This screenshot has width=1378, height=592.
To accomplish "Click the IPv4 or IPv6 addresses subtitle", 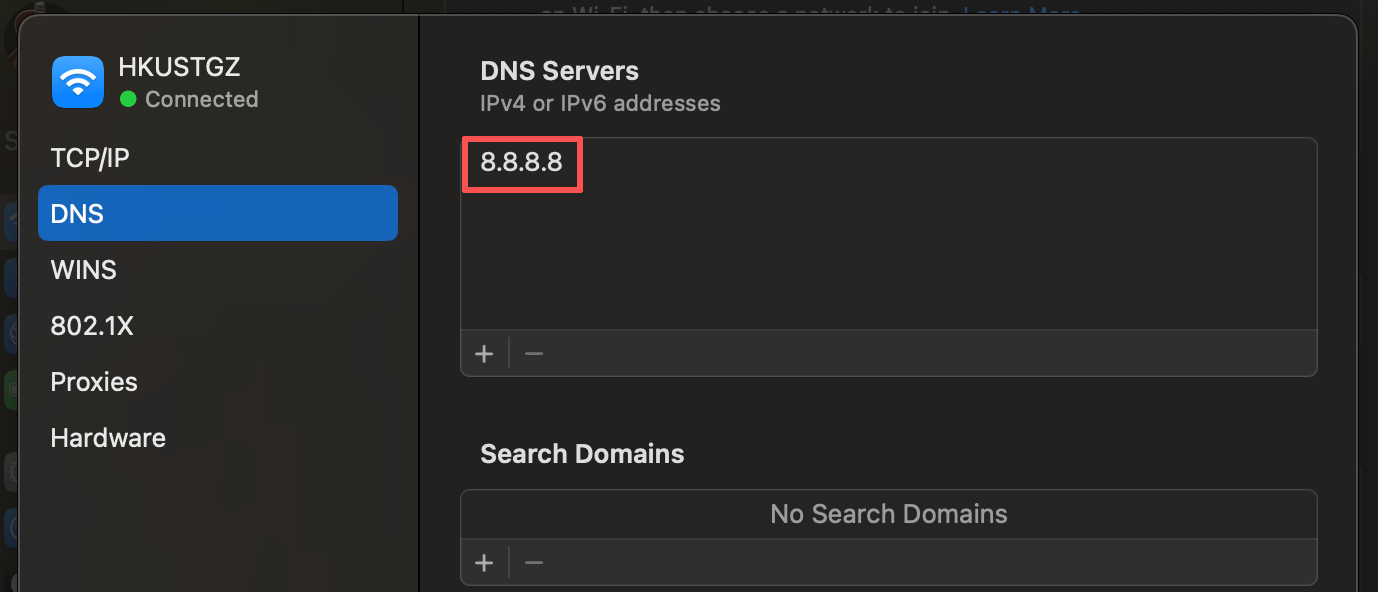I will 600,103.
